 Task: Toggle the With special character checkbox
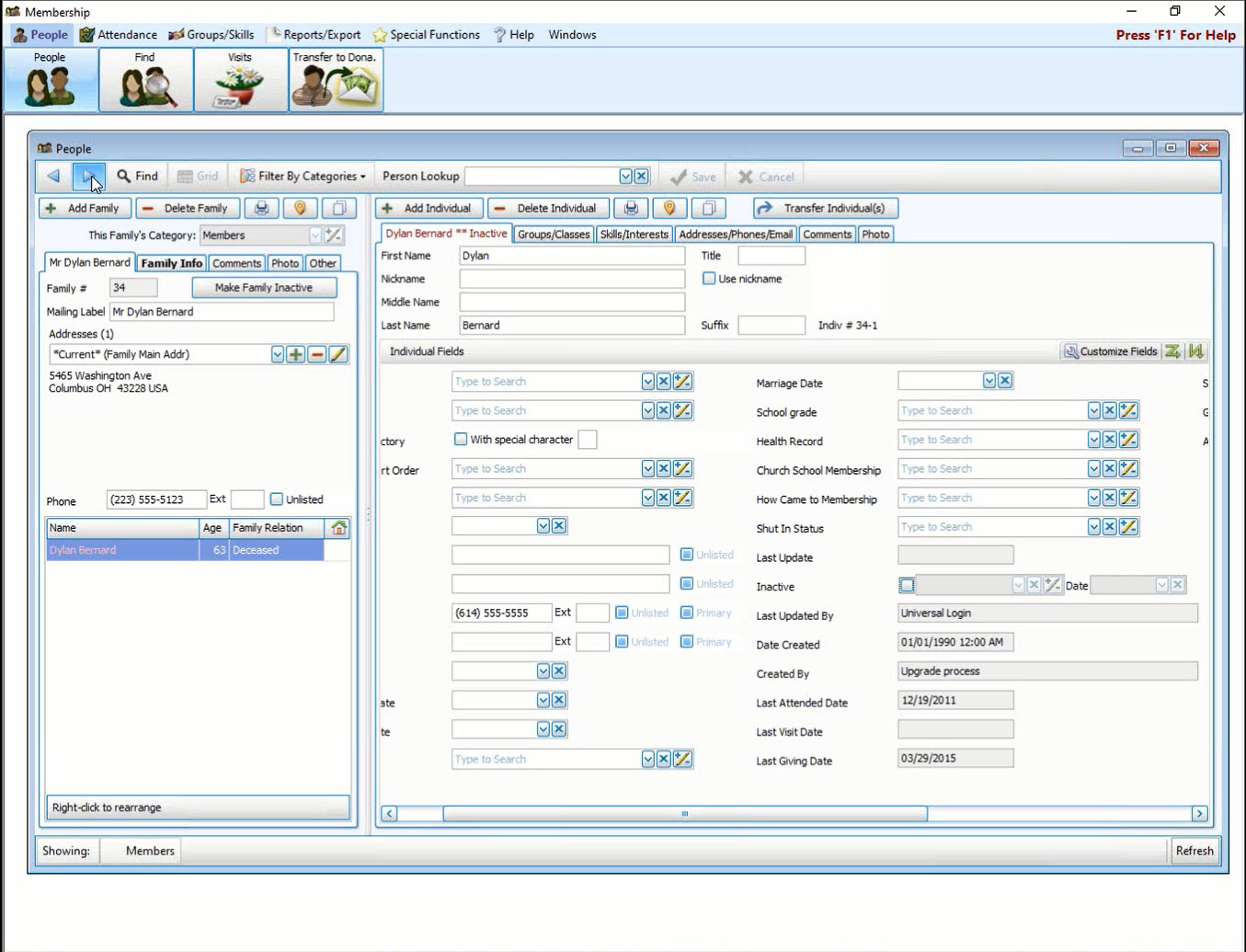coord(461,440)
